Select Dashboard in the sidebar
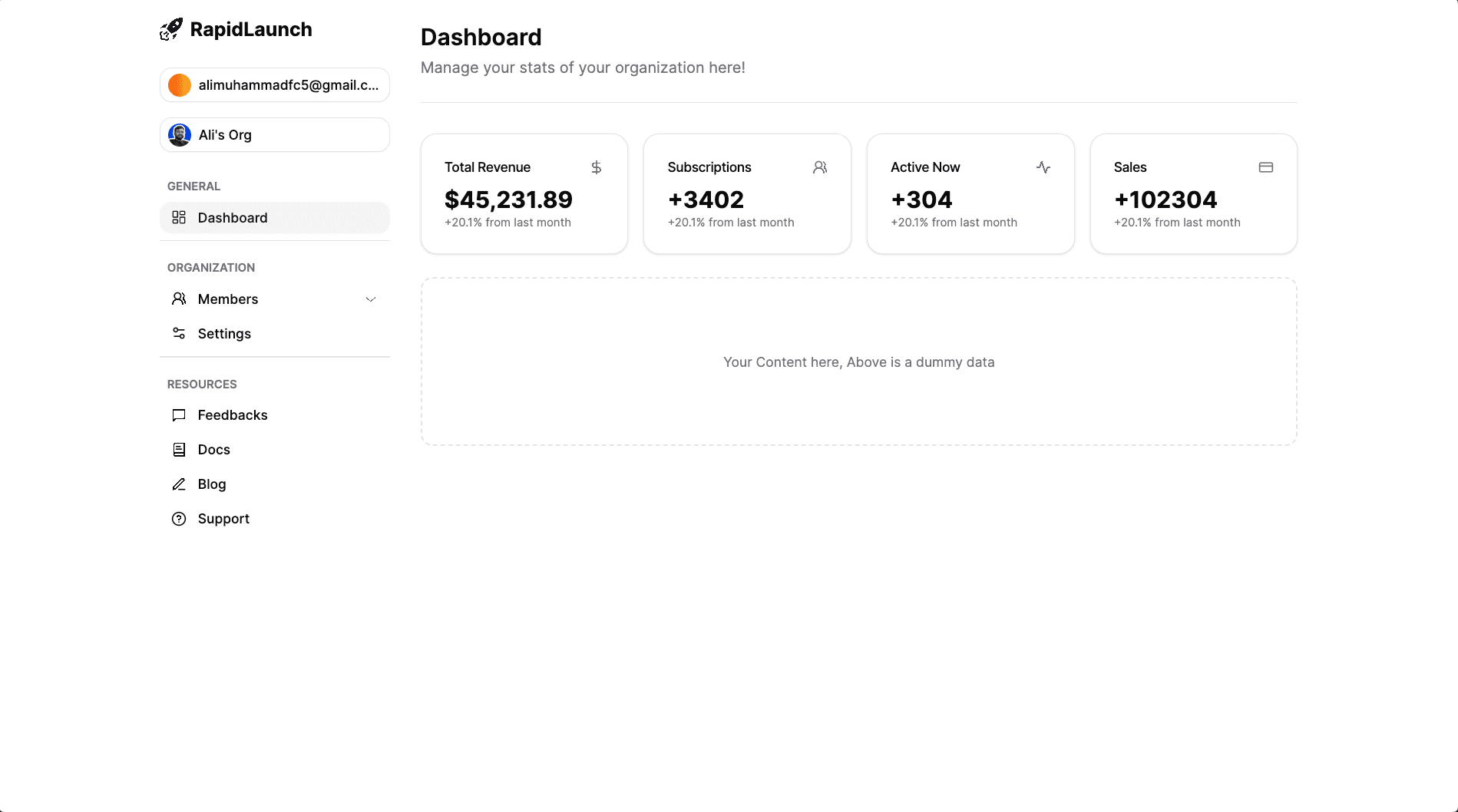 click(x=232, y=217)
